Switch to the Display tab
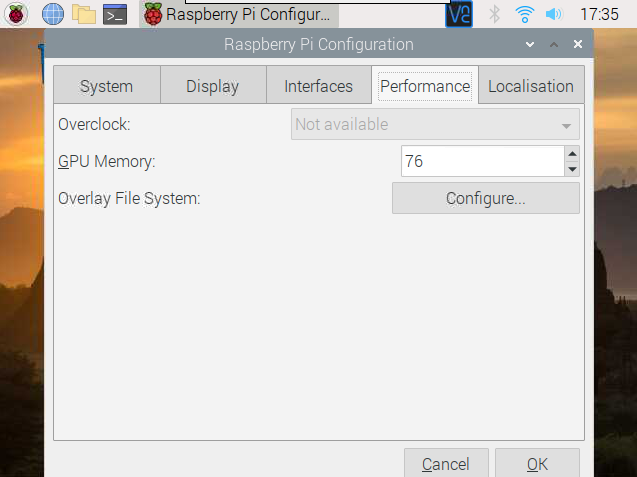The width and height of the screenshot is (637, 477). (213, 85)
